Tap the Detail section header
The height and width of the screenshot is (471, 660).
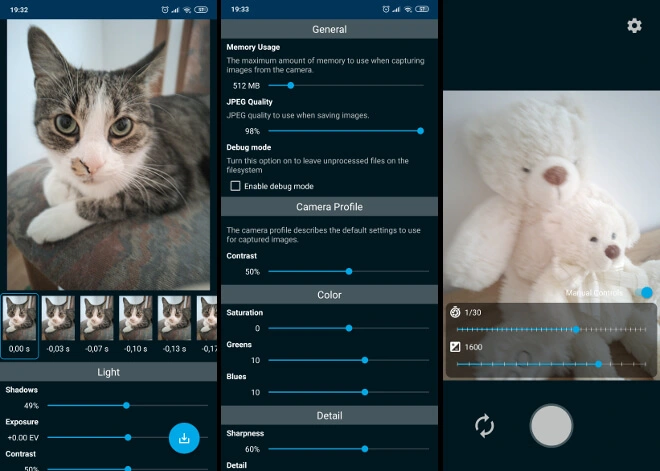329,415
